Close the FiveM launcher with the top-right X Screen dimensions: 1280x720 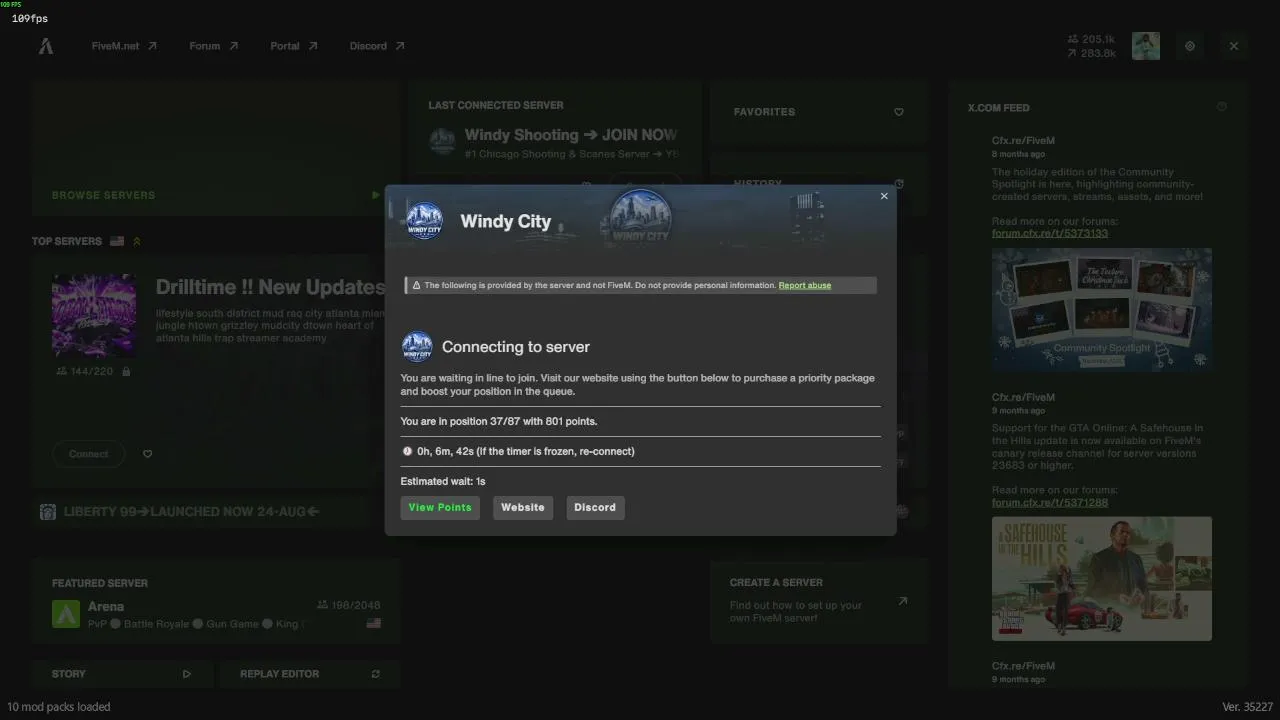[x=1234, y=46]
